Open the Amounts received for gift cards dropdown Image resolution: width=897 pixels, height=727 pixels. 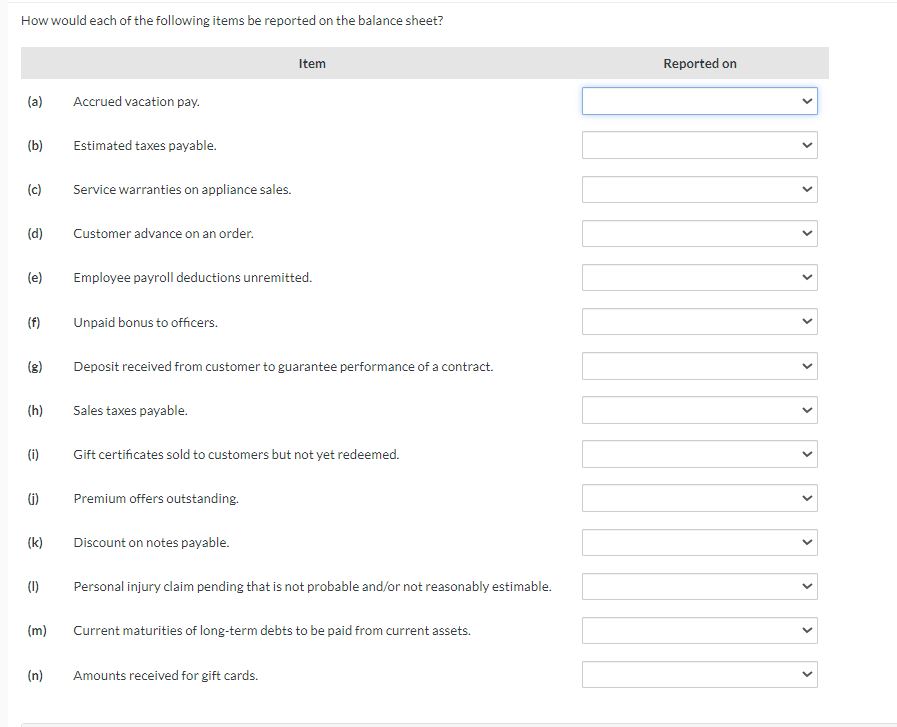(698, 674)
